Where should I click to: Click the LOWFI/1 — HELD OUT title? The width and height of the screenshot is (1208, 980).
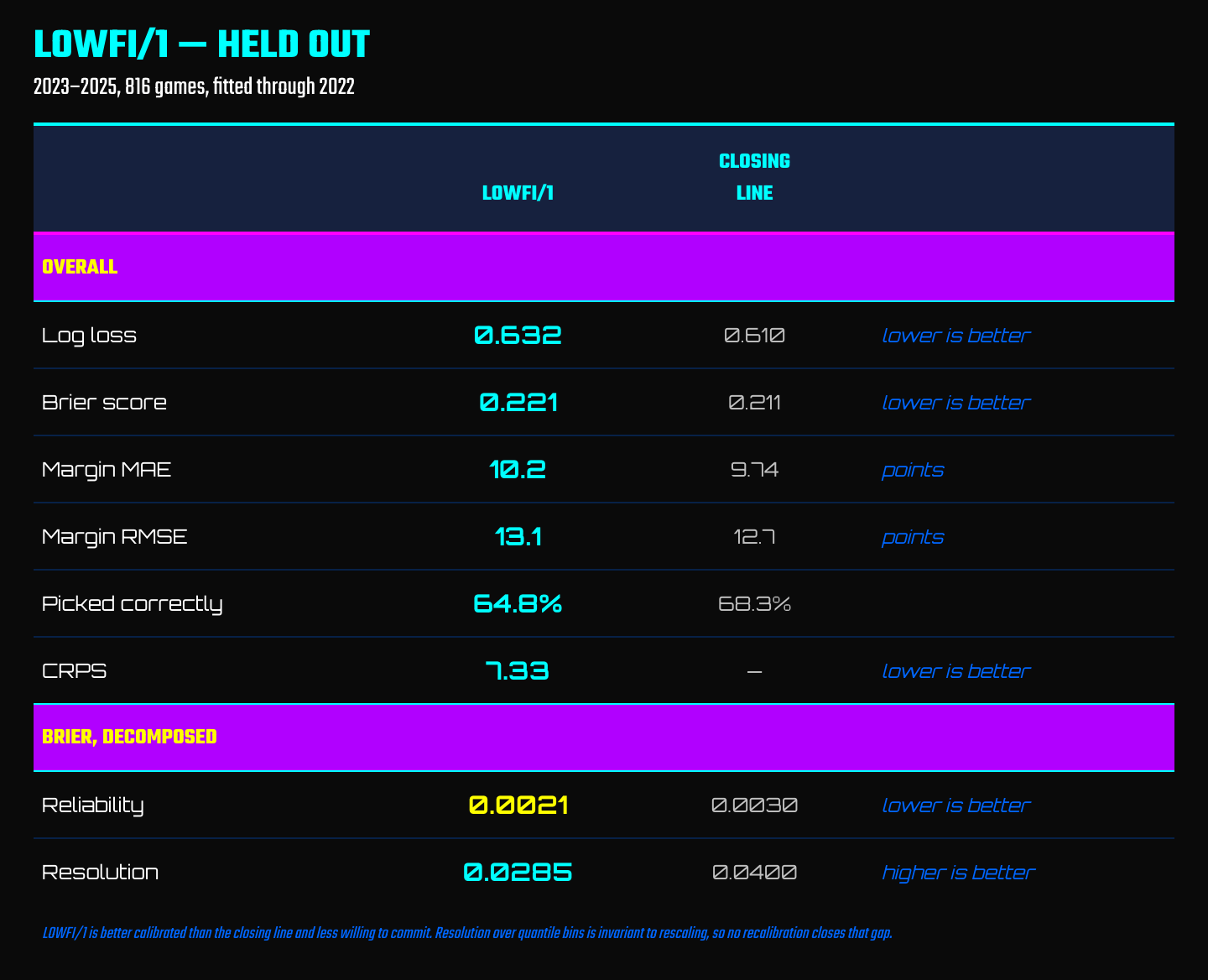[x=201, y=45]
